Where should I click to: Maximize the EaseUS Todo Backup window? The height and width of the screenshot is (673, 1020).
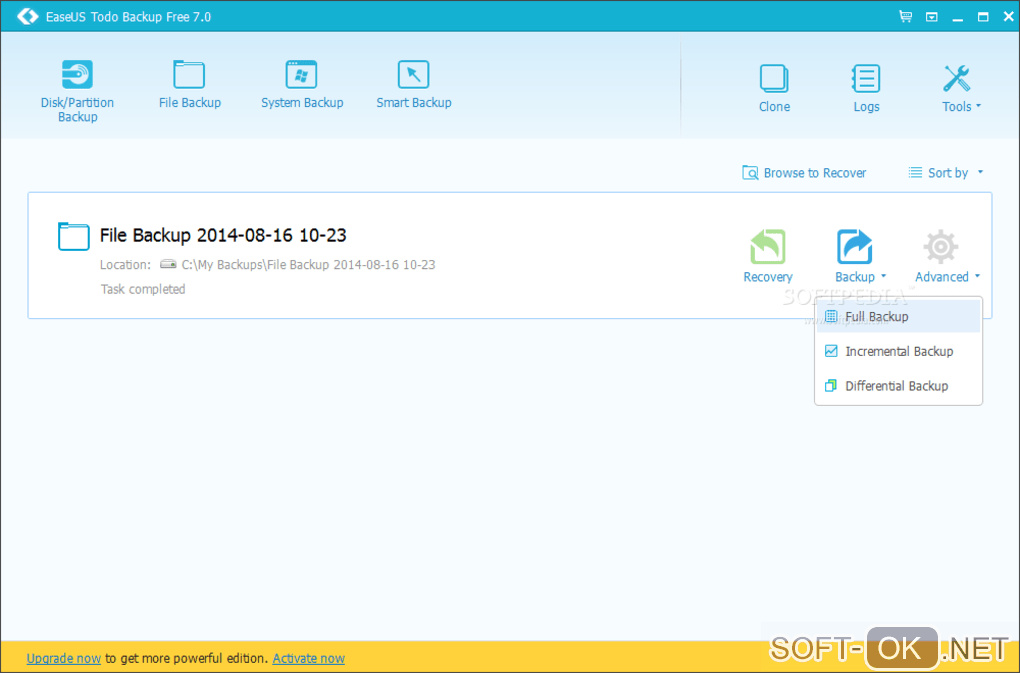[x=983, y=17]
